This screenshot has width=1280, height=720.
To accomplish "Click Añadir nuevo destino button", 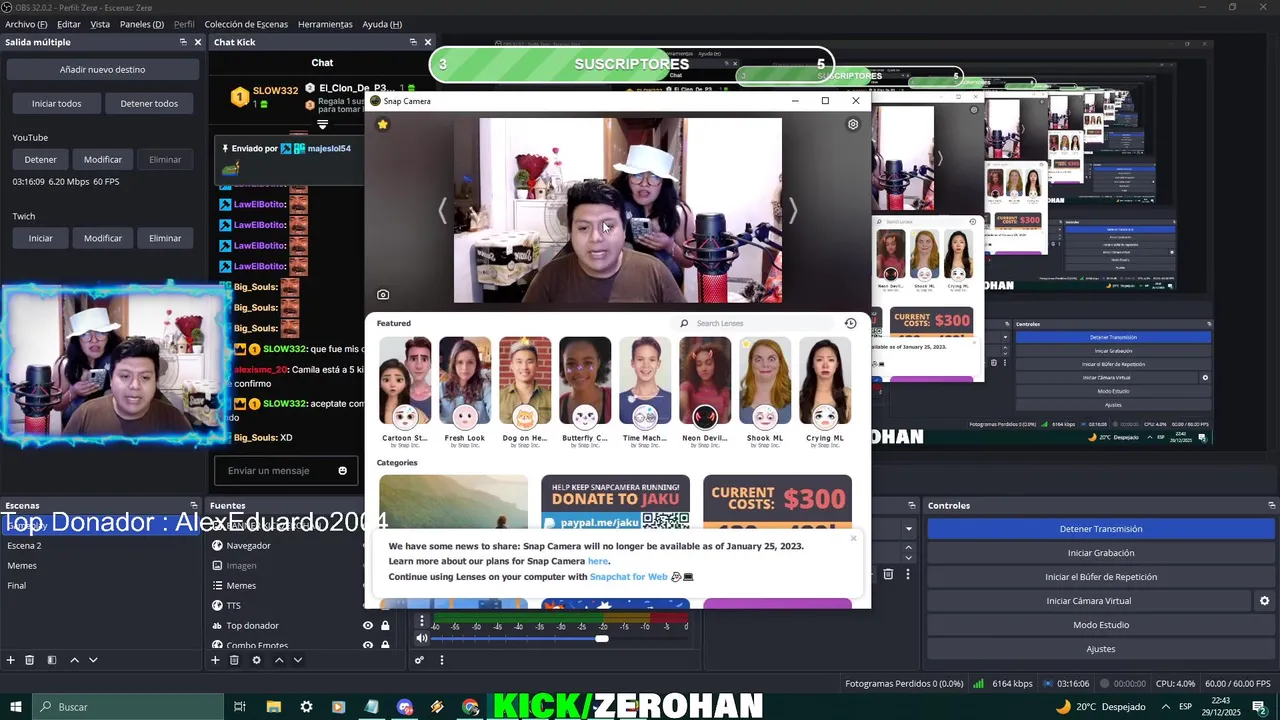I will pyautogui.click(x=102, y=70).
